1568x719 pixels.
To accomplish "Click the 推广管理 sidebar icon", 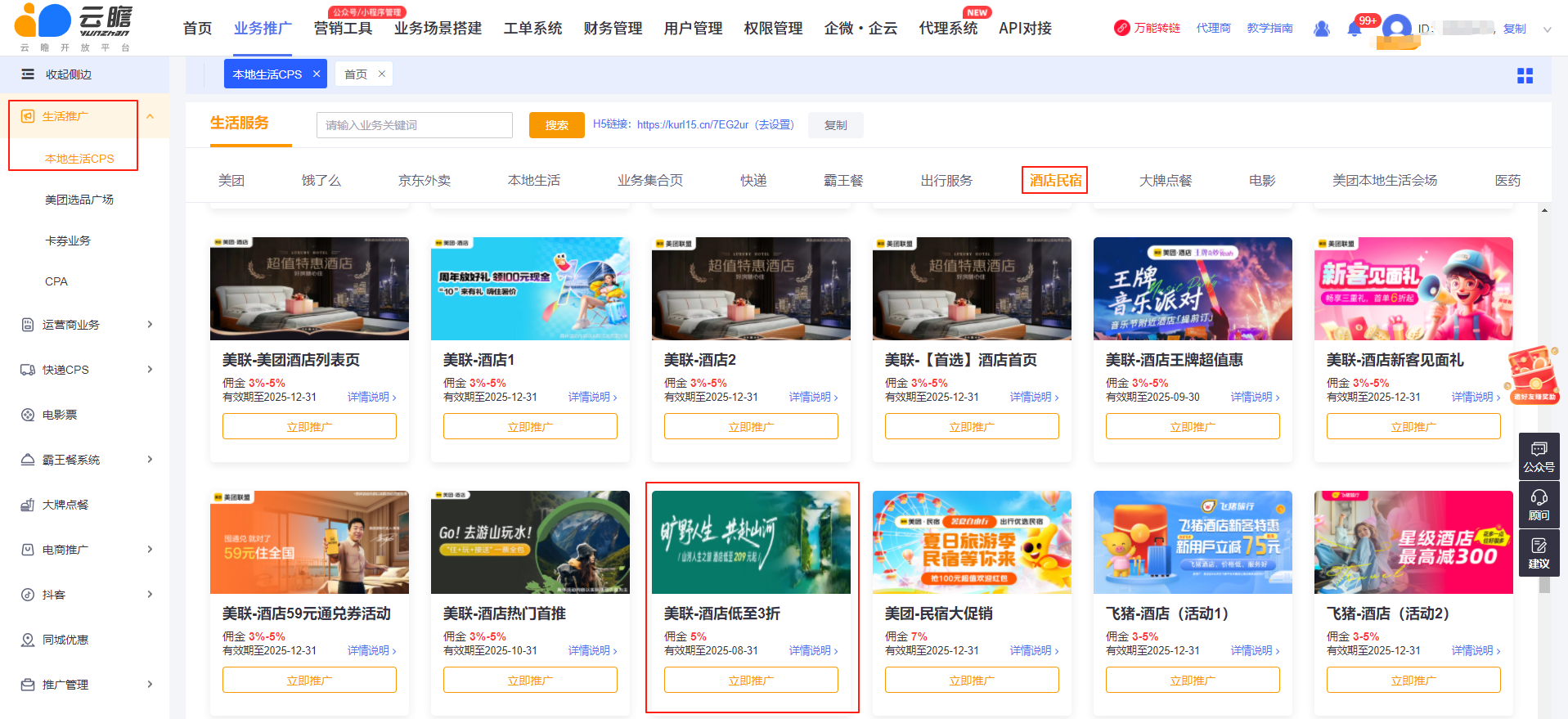I will coord(28,685).
